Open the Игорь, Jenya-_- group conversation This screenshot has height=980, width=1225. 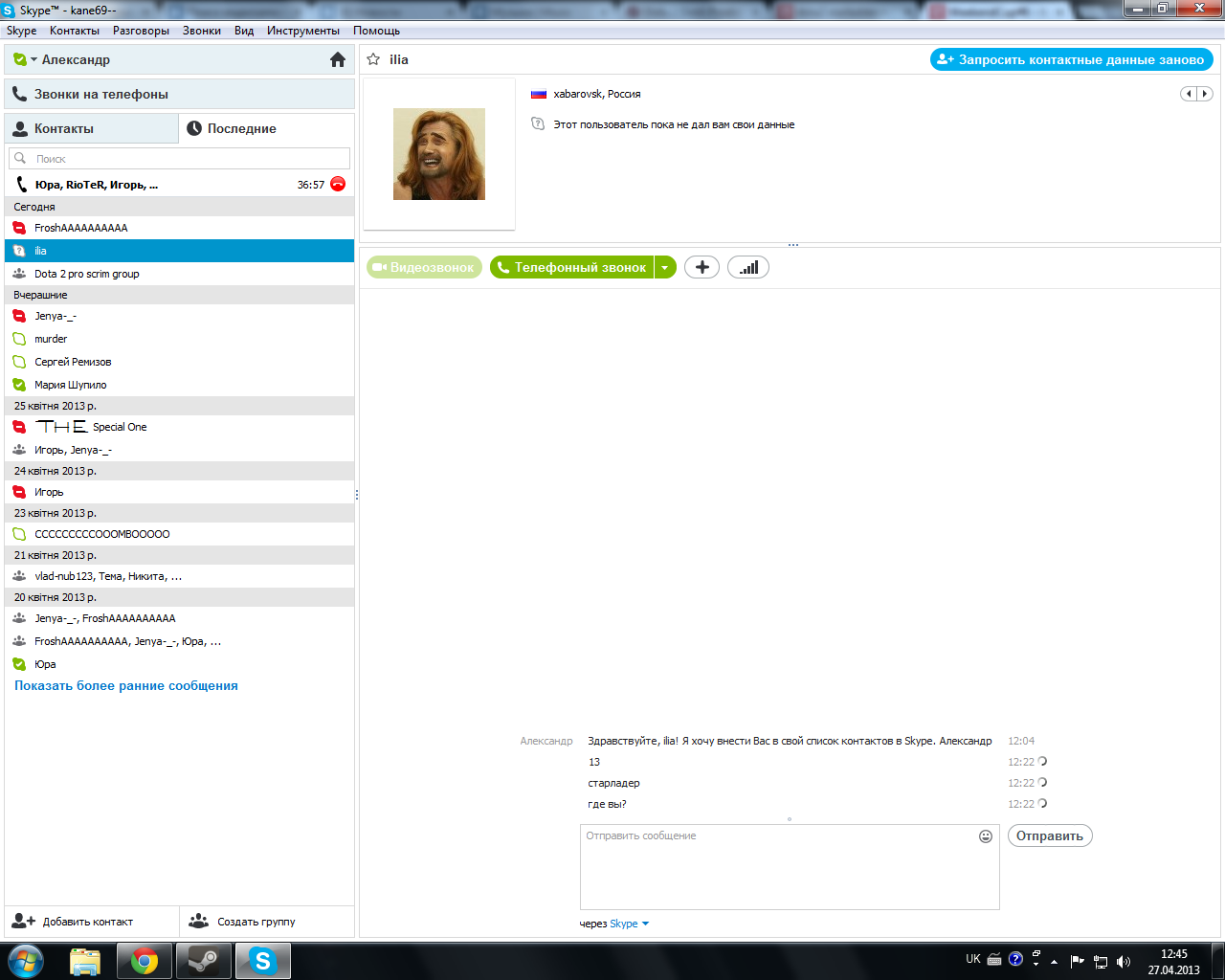[x=180, y=450]
